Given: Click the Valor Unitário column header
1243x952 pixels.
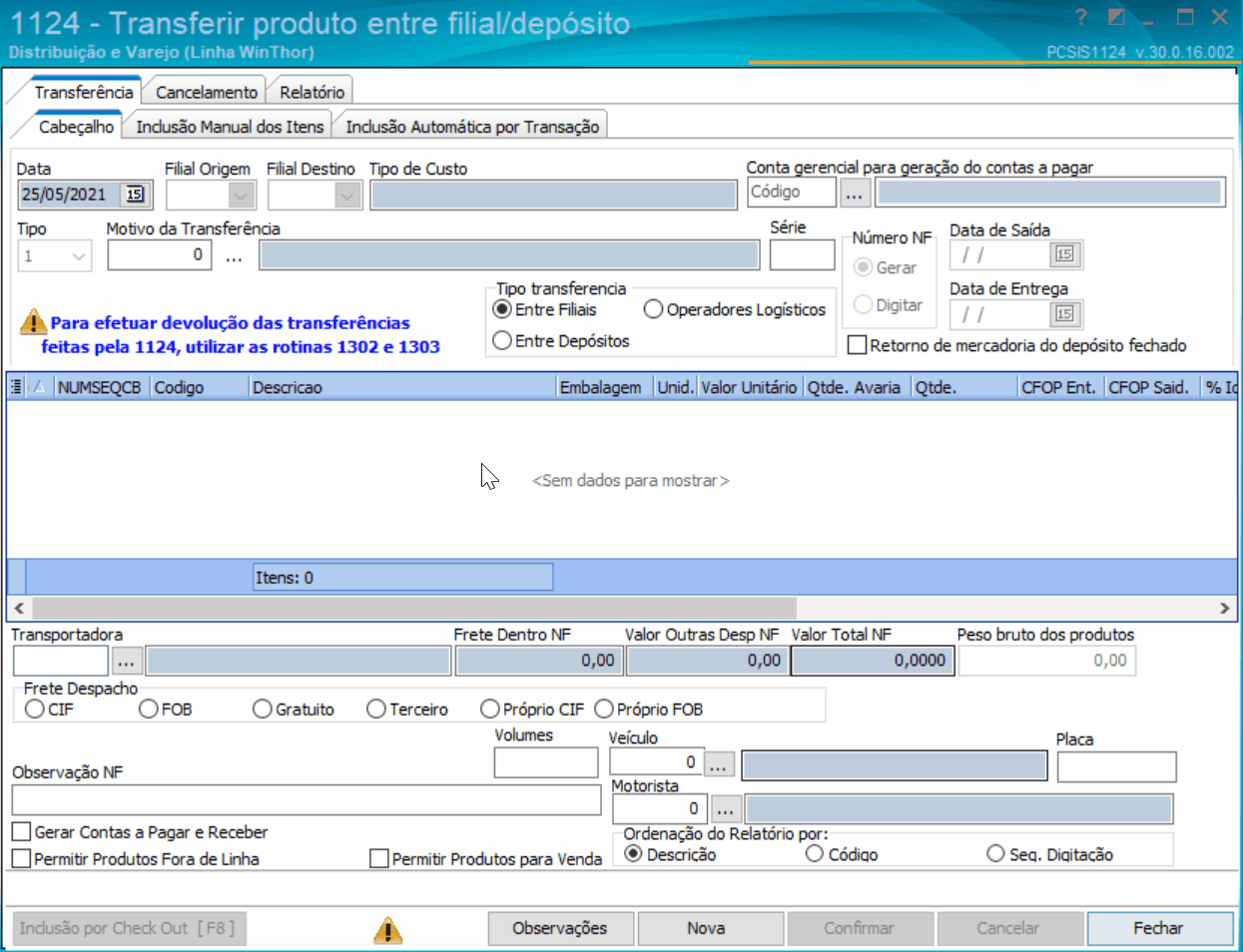Looking at the screenshot, I should (x=749, y=387).
